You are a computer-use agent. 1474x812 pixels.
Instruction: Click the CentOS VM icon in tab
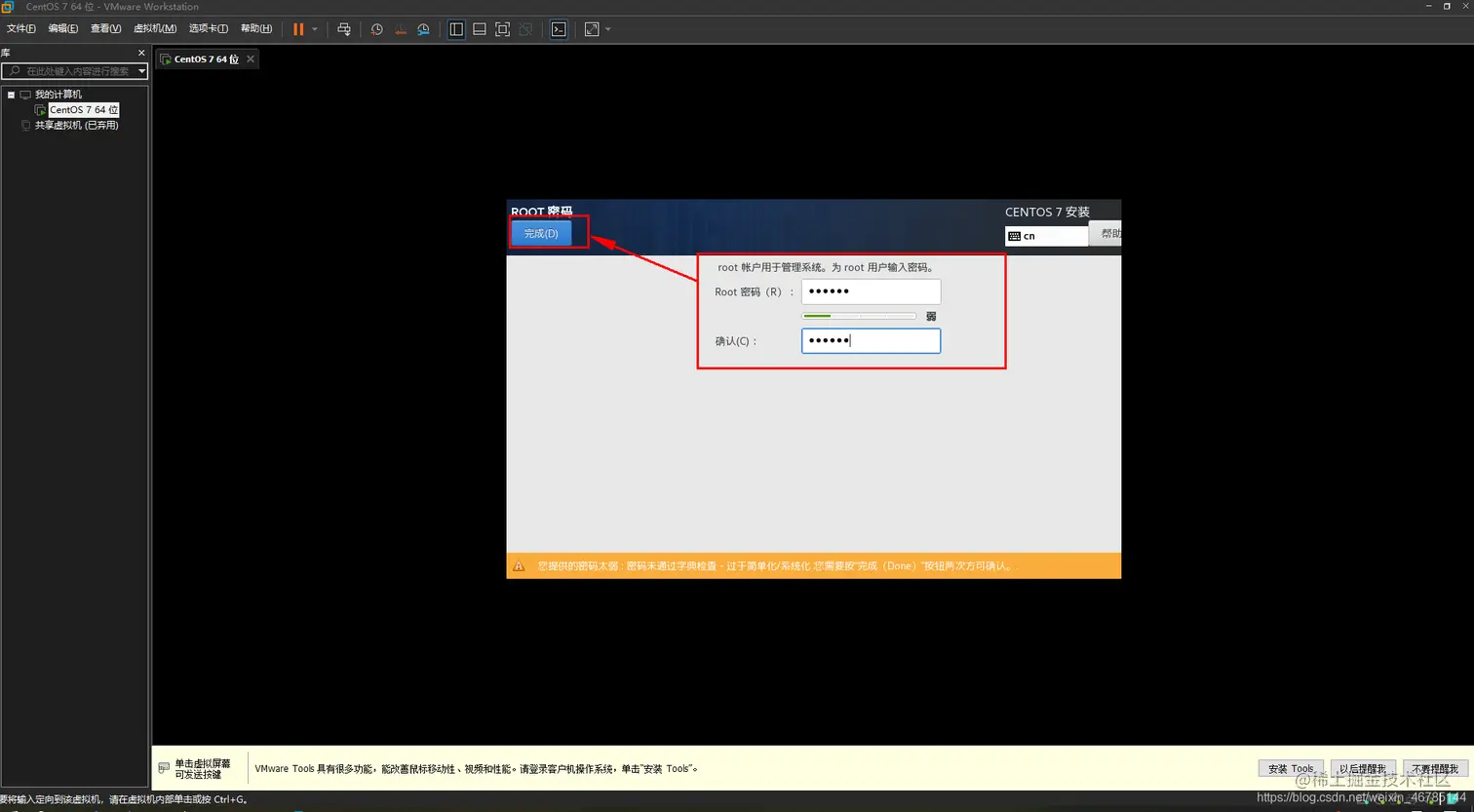(x=166, y=59)
